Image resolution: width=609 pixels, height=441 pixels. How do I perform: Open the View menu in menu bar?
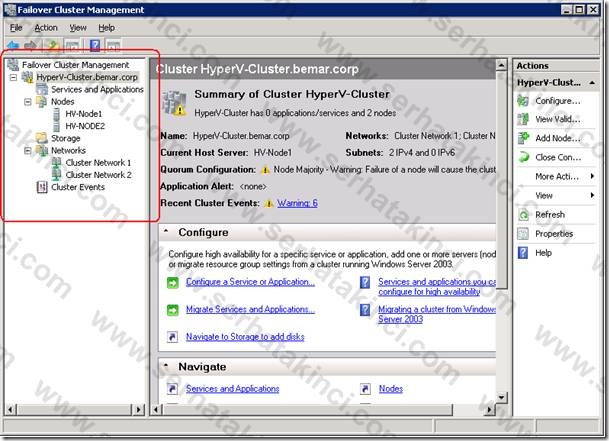[x=78, y=28]
